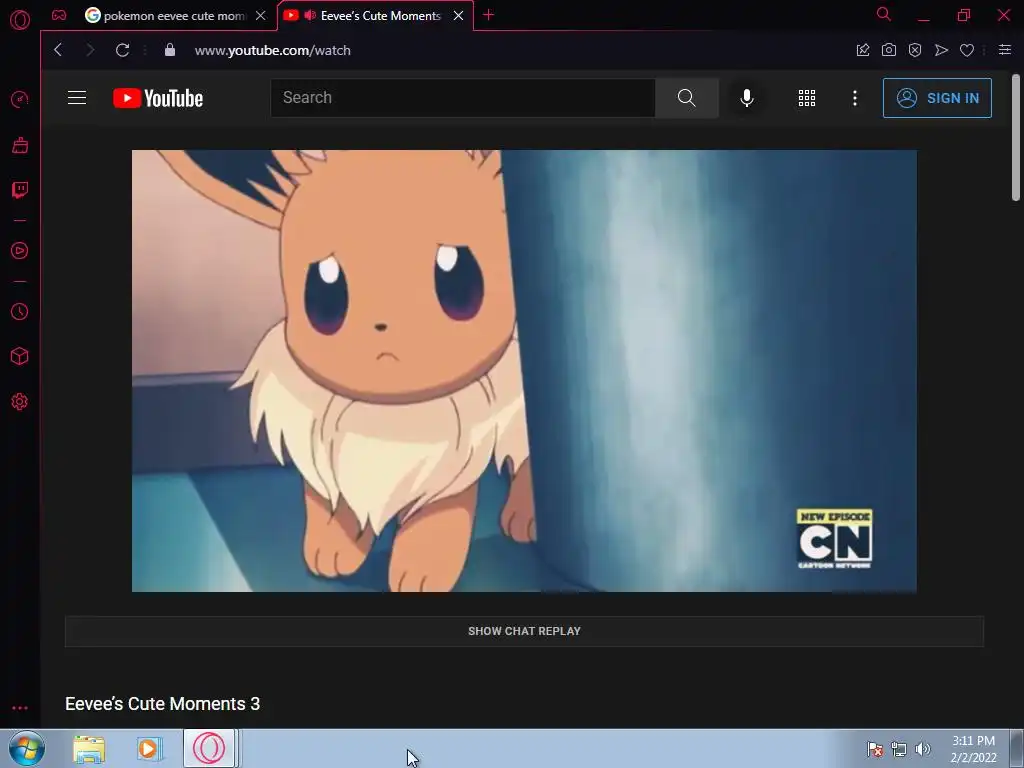Open a new tab

click(x=488, y=15)
